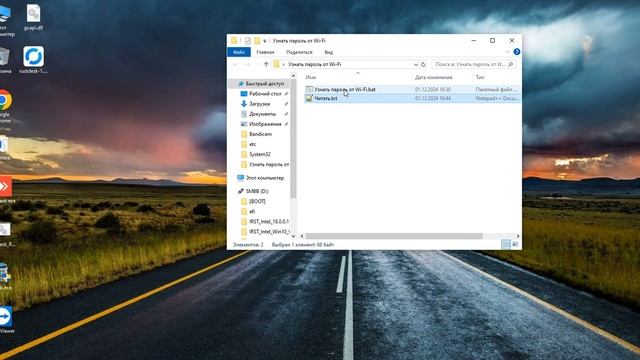Click the icon of the .bat file
Viewport: 640px width, 360px height.
click(x=309, y=89)
